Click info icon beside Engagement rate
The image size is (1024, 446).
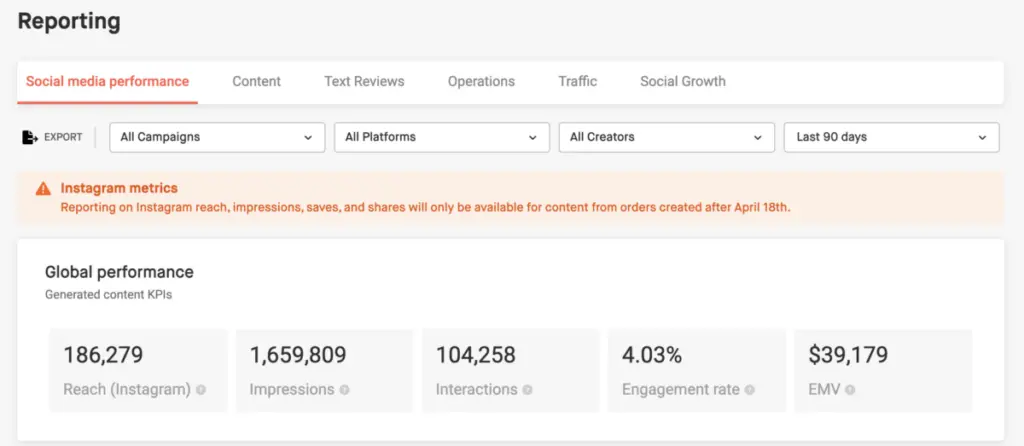click(x=749, y=390)
